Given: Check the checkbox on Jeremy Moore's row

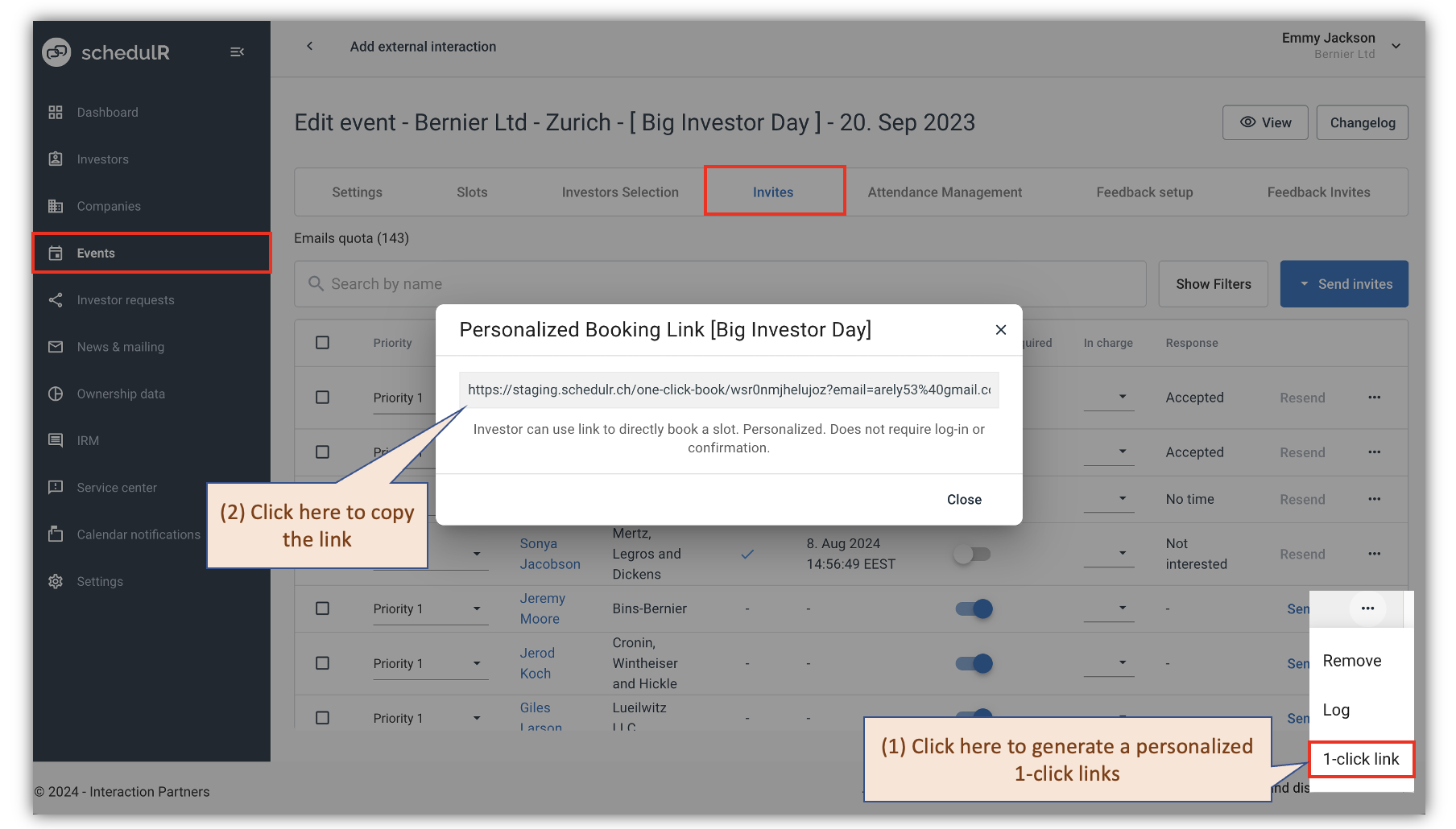Looking at the screenshot, I should point(322,608).
